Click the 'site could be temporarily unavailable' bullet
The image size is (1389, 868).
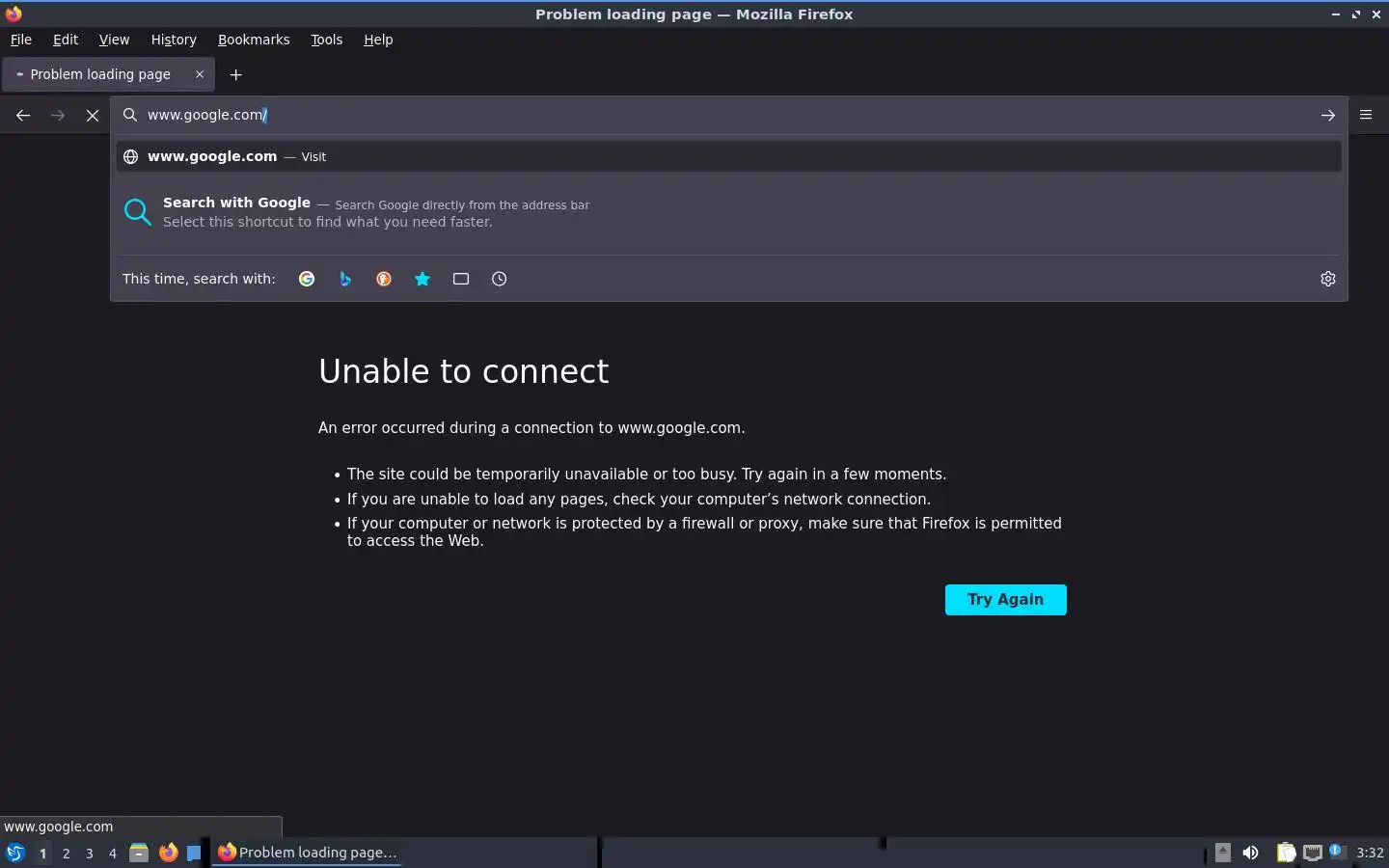click(646, 475)
